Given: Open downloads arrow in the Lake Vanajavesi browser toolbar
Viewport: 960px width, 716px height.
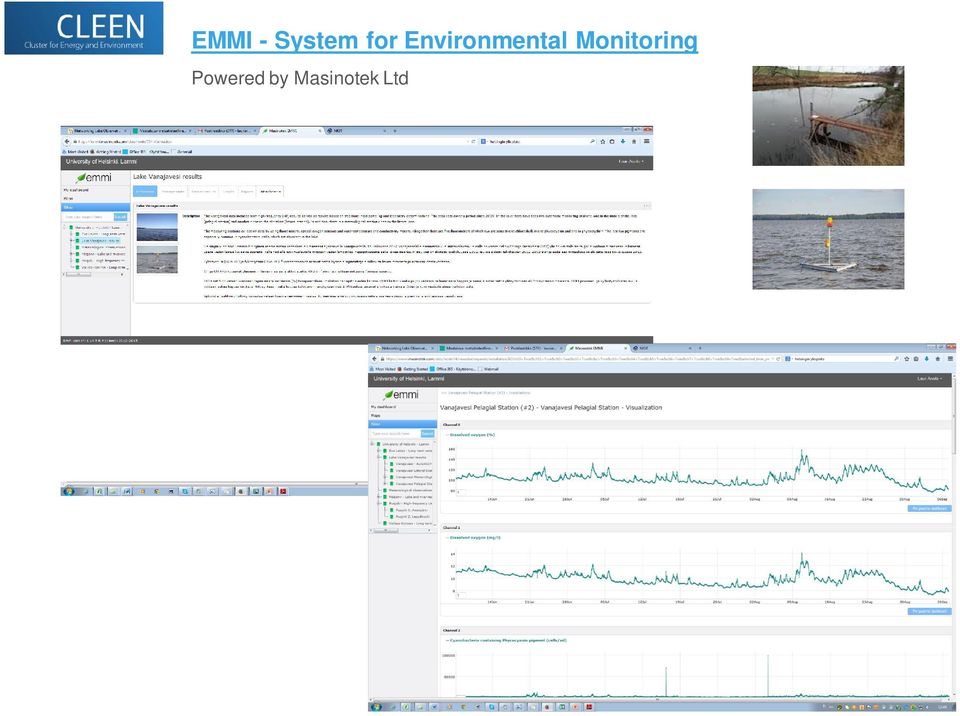Looking at the screenshot, I should click(623, 141).
